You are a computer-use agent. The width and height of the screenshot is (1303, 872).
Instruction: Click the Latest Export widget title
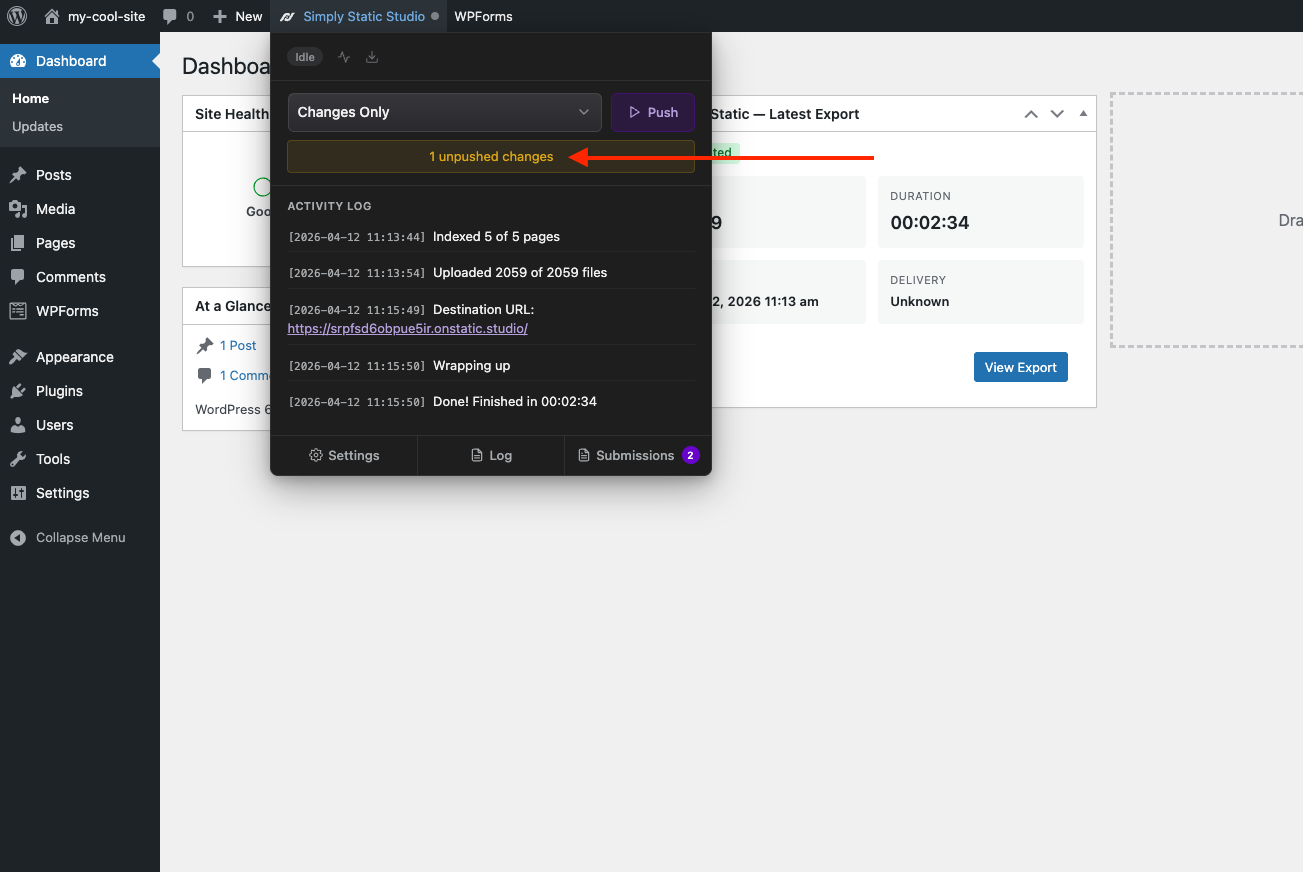[785, 114]
